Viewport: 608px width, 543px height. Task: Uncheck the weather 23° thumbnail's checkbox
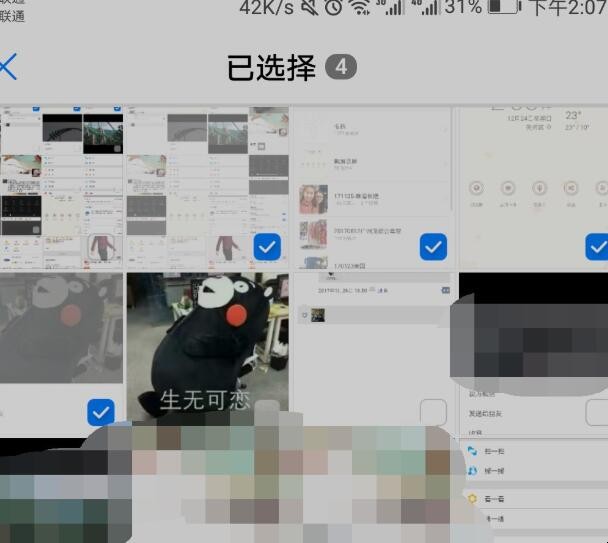[x=597, y=247]
